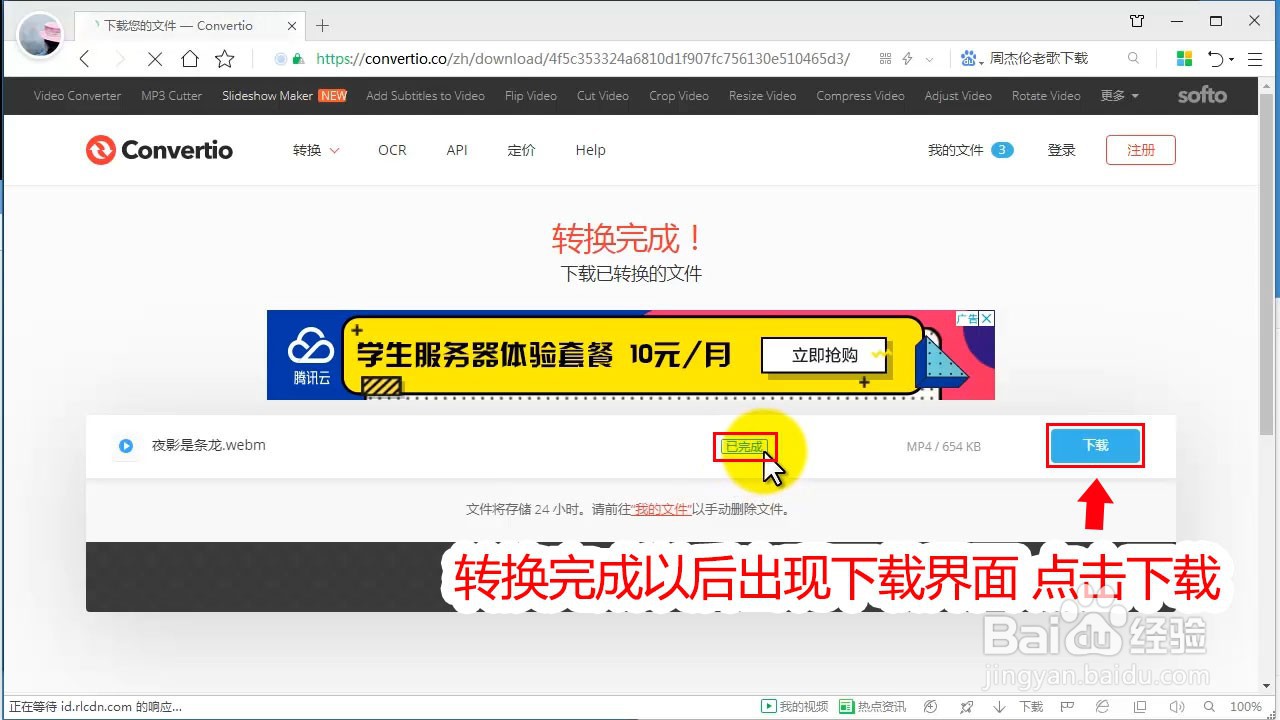This screenshot has width=1280, height=720.
Task: Open the API page
Action: click(457, 150)
